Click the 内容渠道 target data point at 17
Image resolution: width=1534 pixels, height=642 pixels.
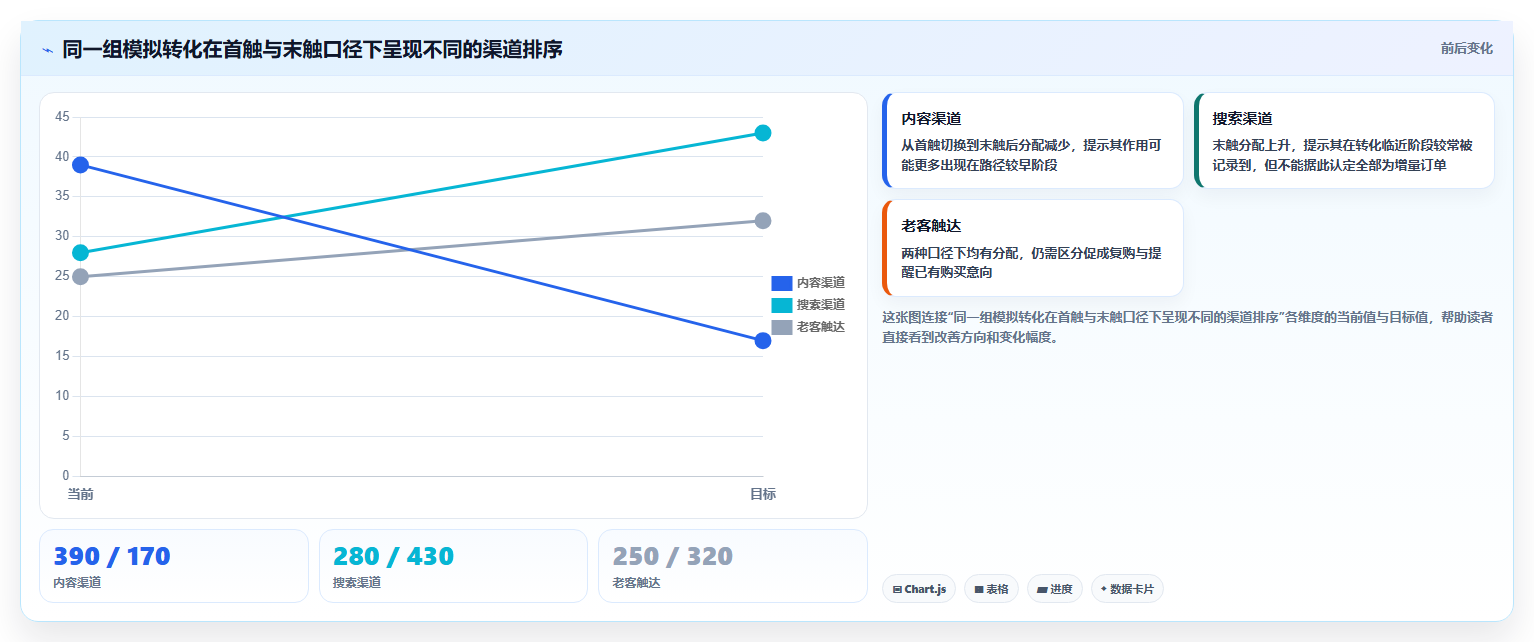coord(763,341)
